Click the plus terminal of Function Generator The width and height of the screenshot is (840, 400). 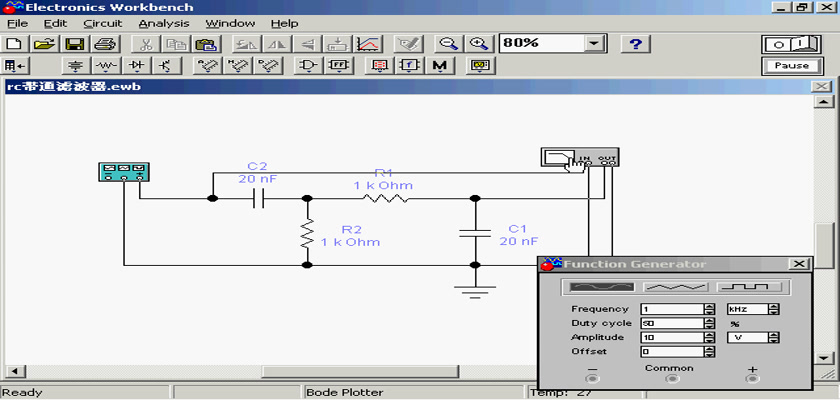point(753,379)
